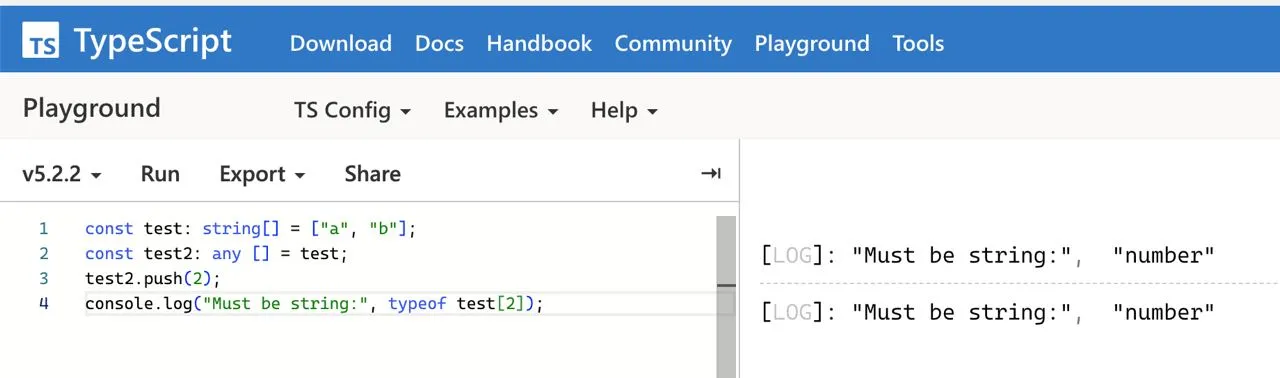This screenshot has height=378, width=1280.
Task: Place cursor in 'const test: string[]' line
Action: [x=250, y=229]
